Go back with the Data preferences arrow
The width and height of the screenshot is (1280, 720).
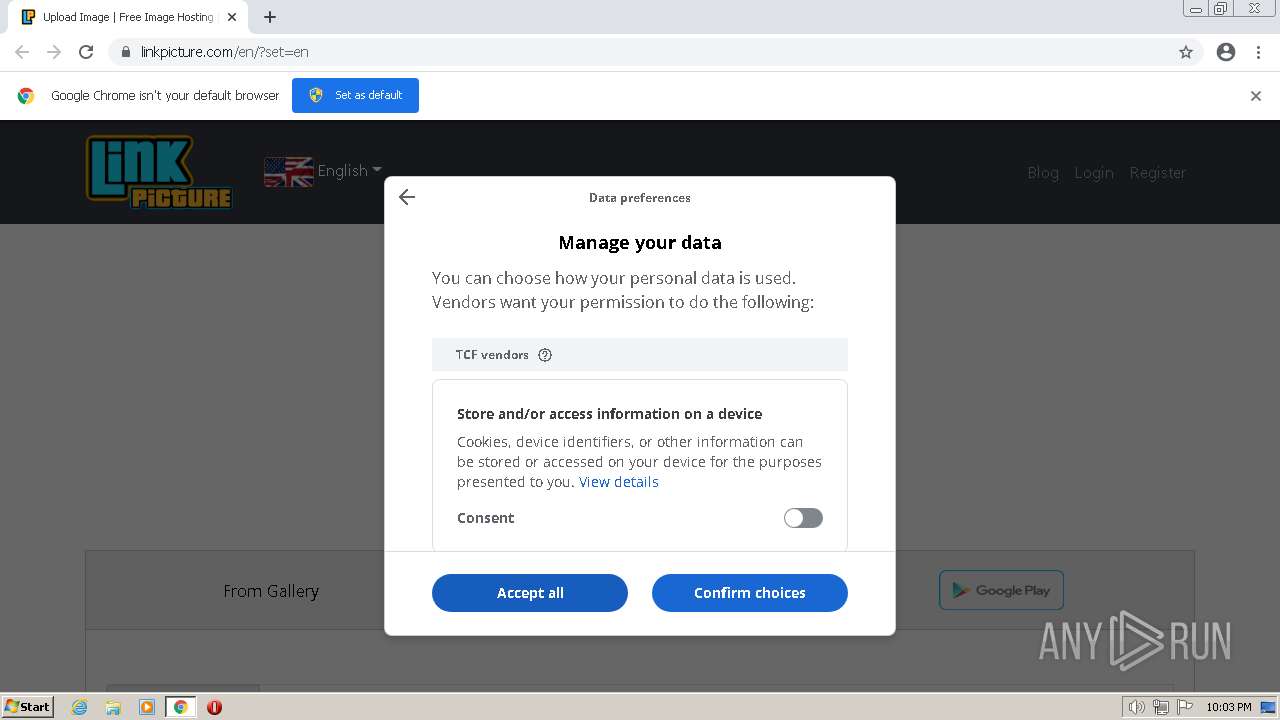pos(406,197)
